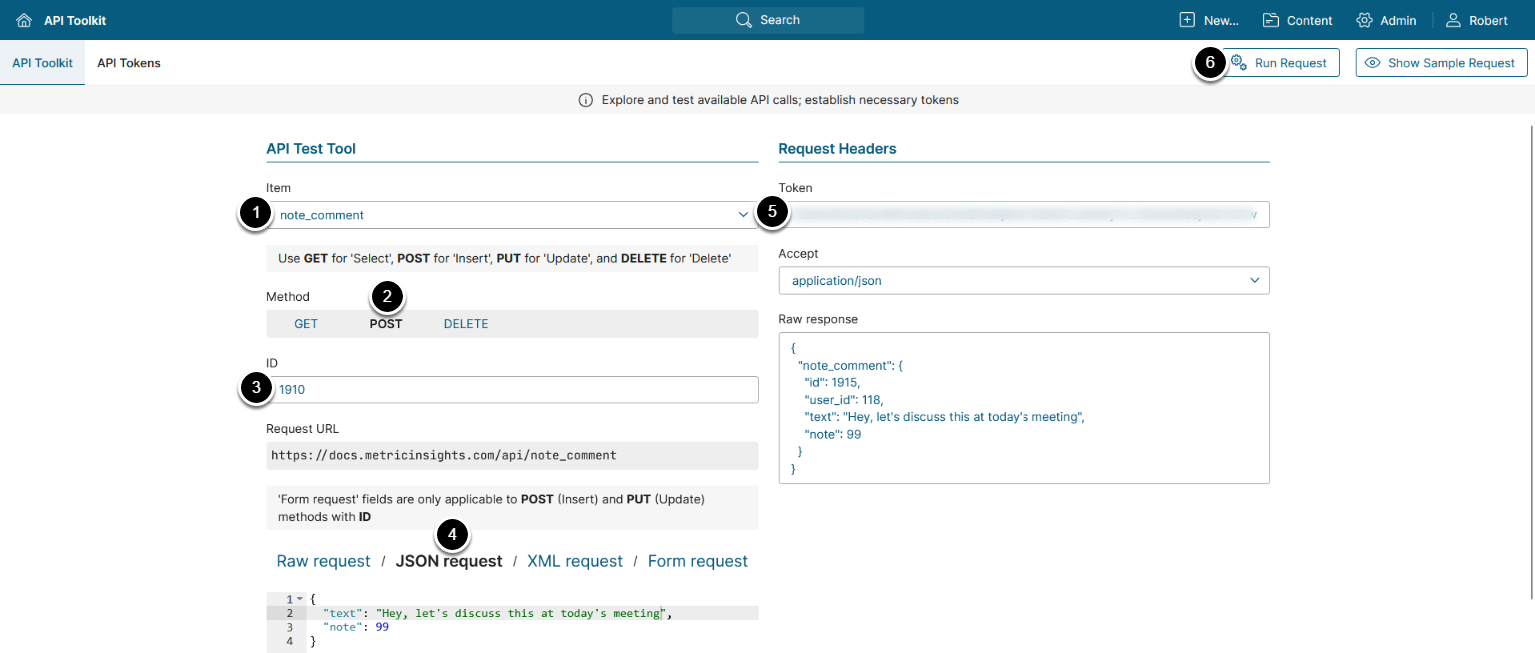Switch to the XML request tab
The height and width of the screenshot is (653, 1535).
pos(575,561)
